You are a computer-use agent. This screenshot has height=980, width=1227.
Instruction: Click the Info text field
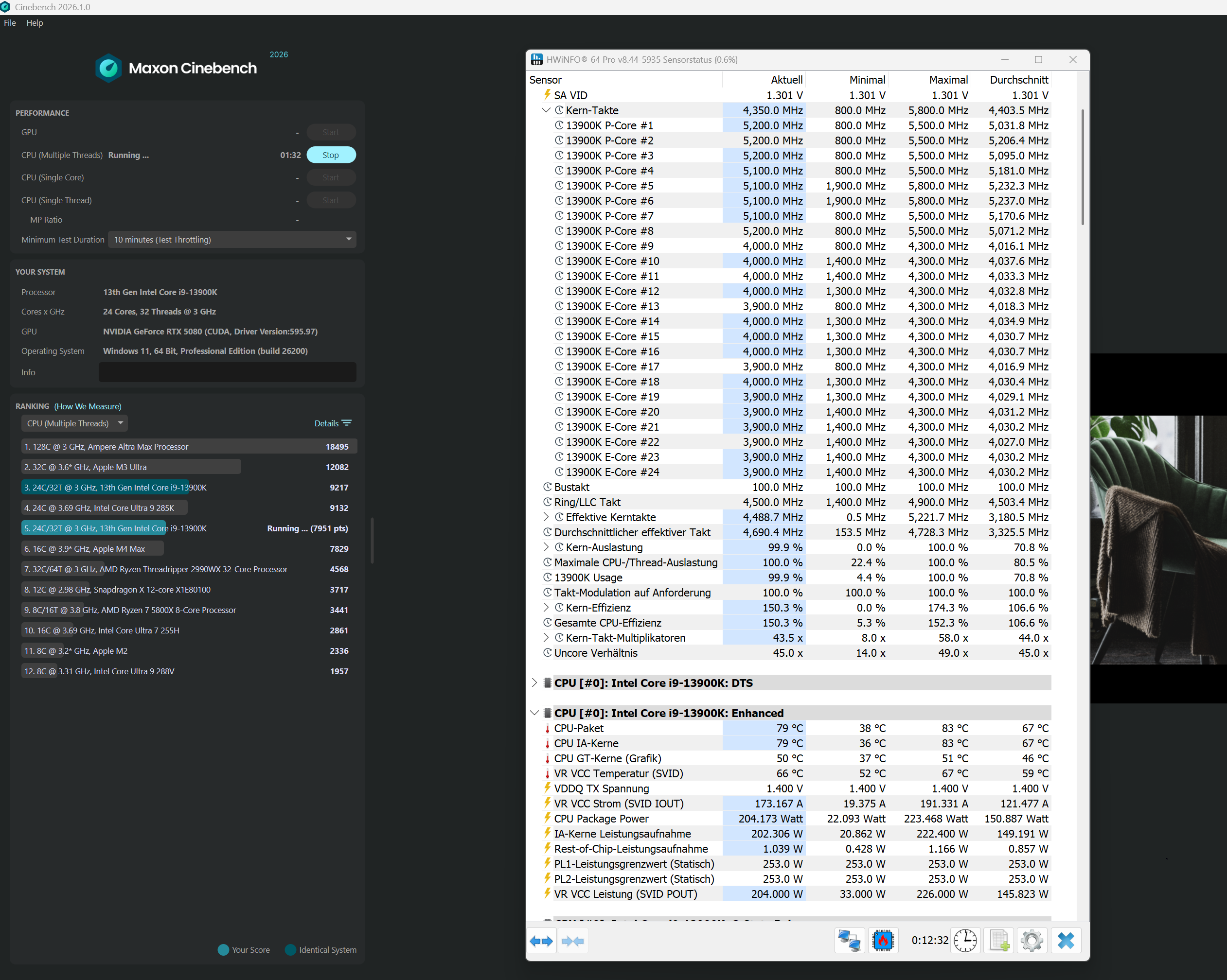click(x=227, y=372)
